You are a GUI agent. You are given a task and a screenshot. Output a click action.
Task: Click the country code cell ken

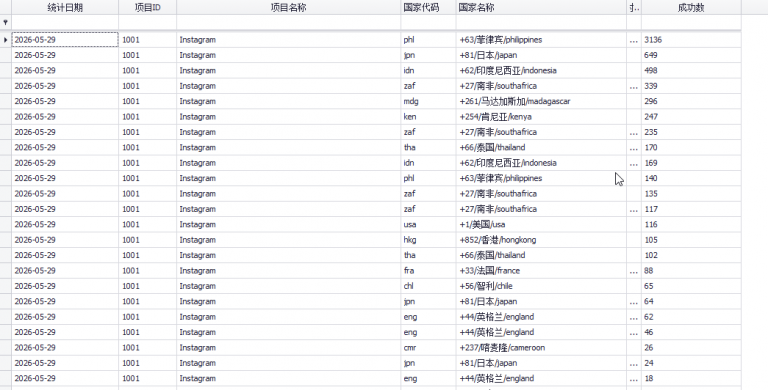[428, 117]
